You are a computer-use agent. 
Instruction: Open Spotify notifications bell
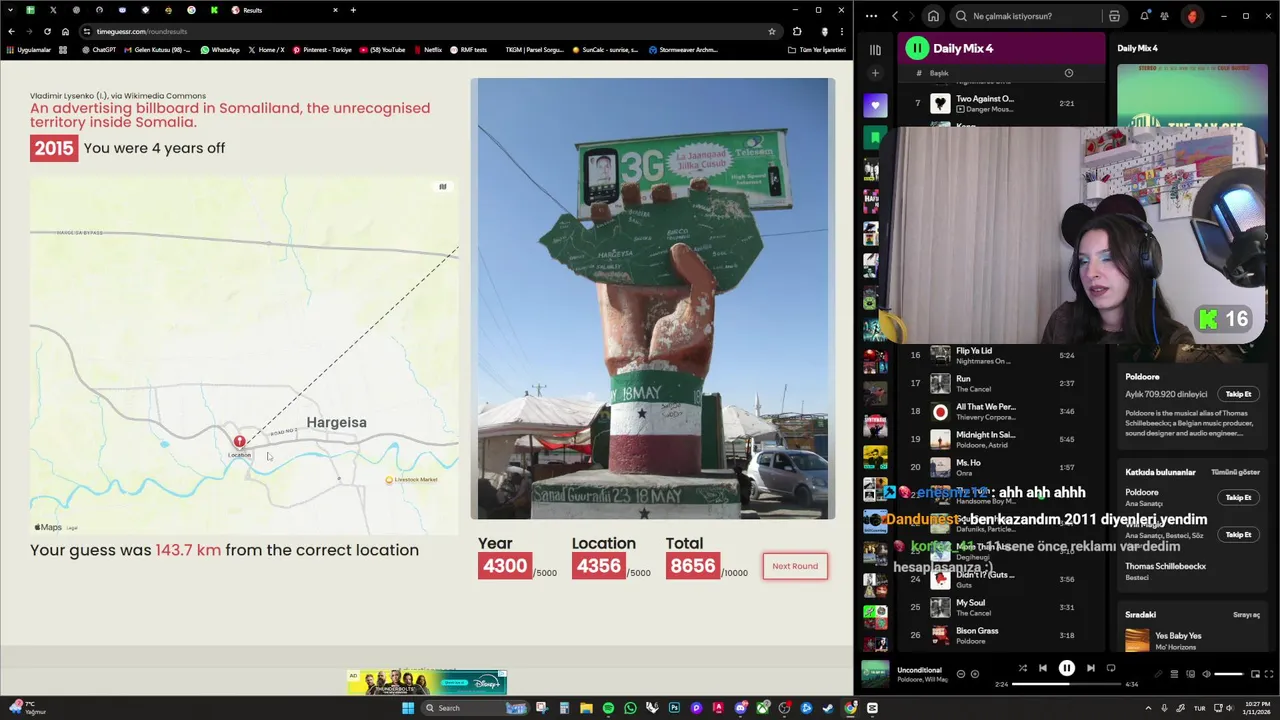pyautogui.click(x=1144, y=16)
